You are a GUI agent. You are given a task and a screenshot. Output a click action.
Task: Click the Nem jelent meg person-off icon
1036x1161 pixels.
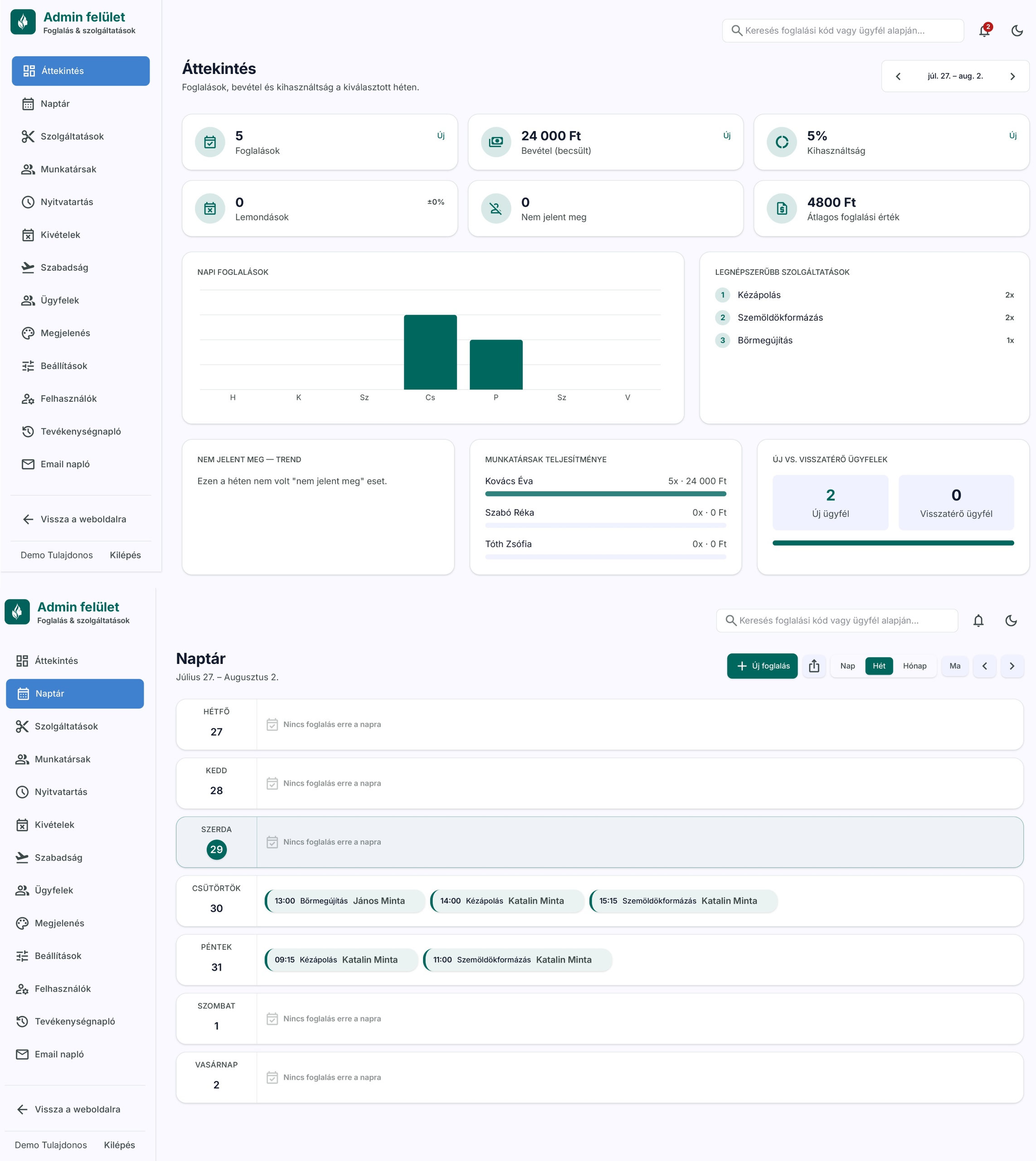point(496,209)
